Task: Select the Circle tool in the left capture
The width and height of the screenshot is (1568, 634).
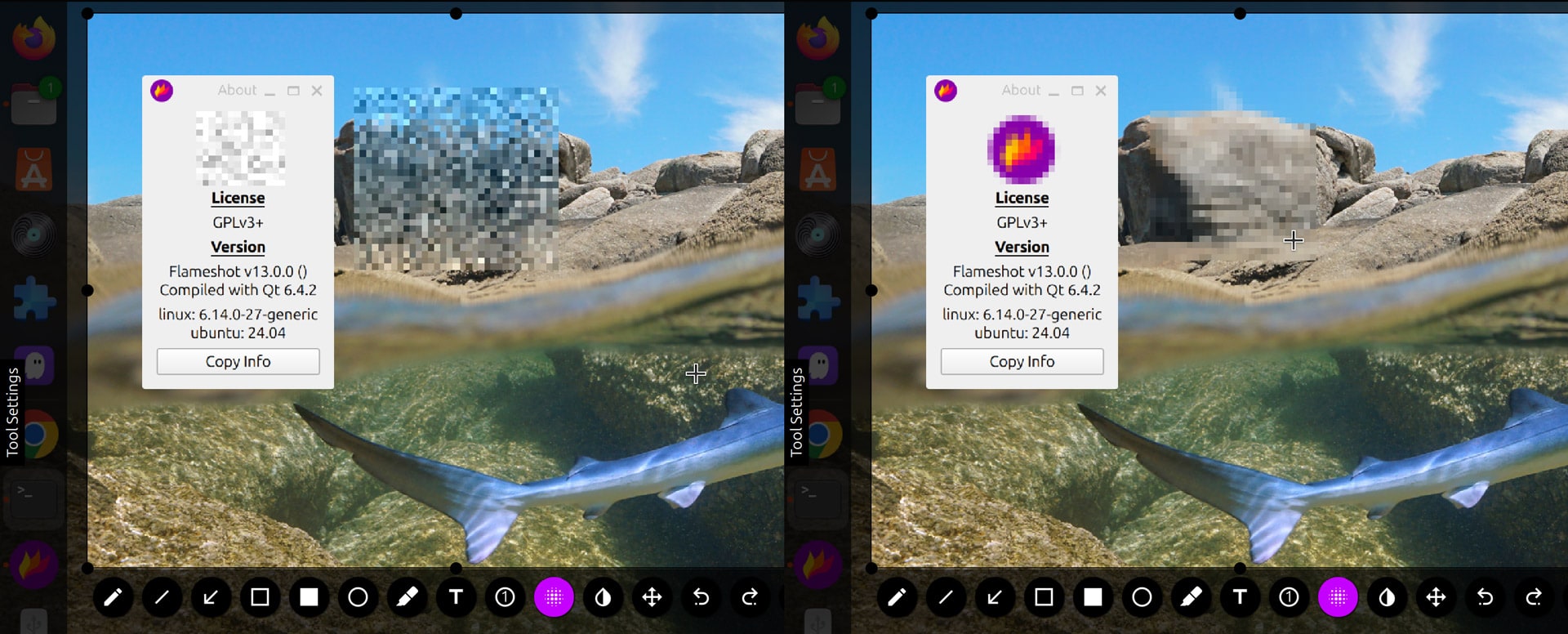Action: 358,597
